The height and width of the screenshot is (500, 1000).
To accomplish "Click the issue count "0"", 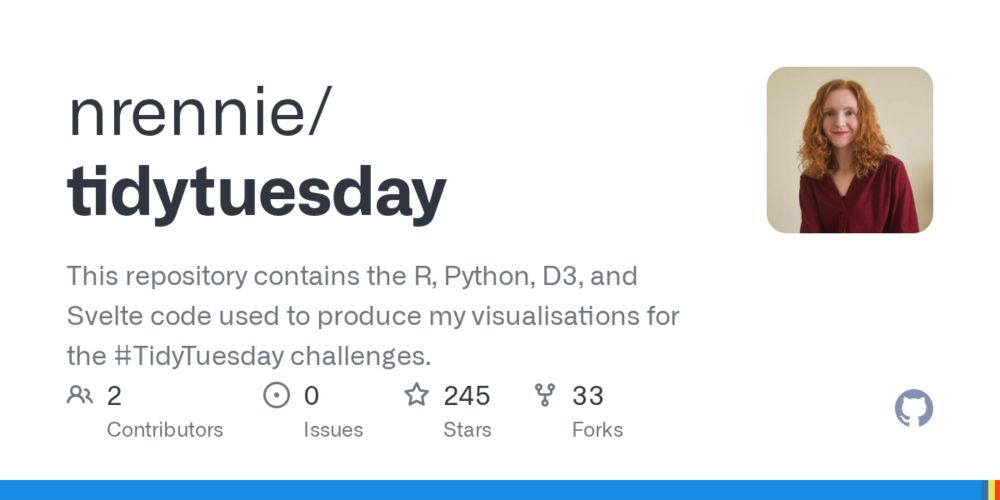I will [311, 396].
